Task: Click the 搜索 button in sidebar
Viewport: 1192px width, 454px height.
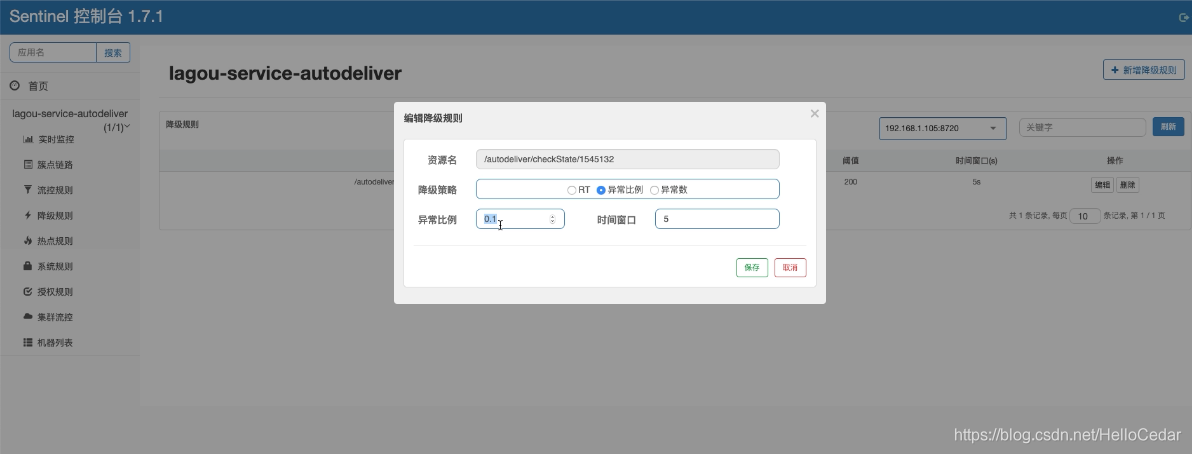Action: tap(113, 52)
